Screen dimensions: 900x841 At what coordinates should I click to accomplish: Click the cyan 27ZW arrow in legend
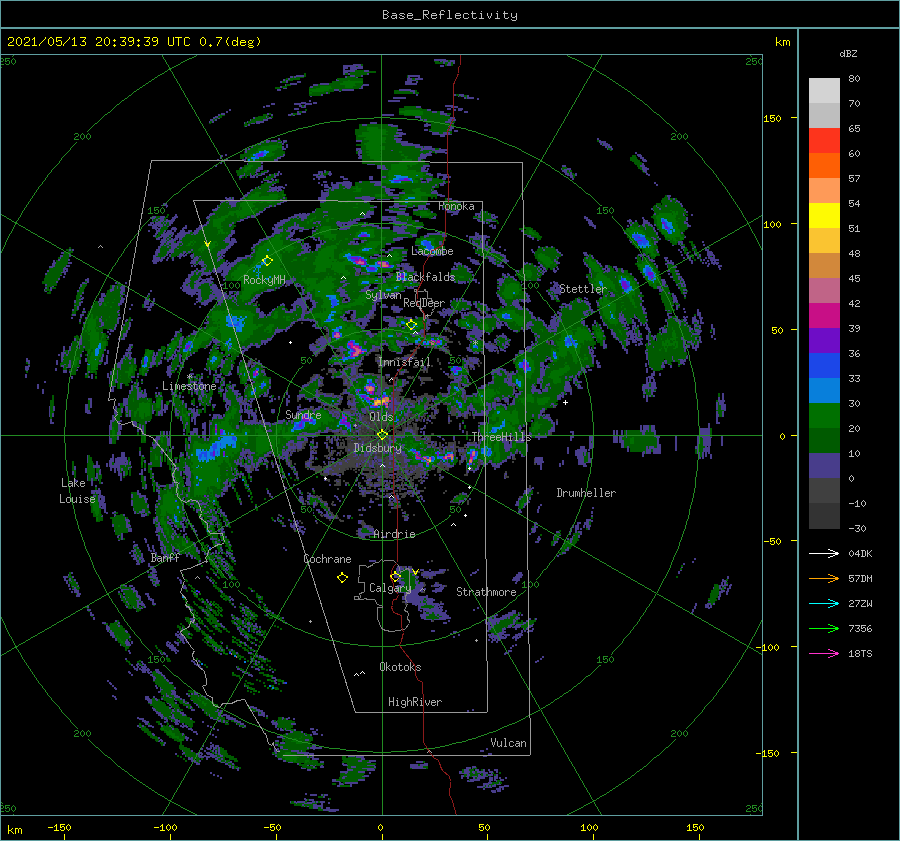pyautogui.click(x=824, y=603)
